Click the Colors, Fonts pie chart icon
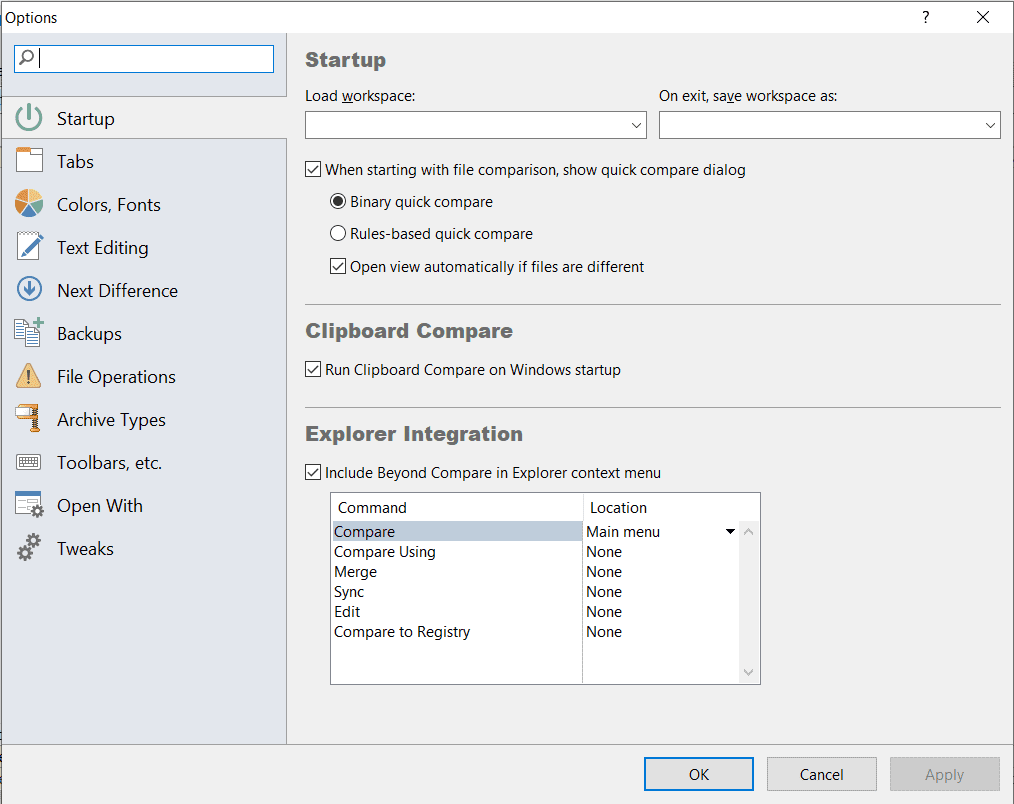This screenshot has height=804, width=1014. 29,204
